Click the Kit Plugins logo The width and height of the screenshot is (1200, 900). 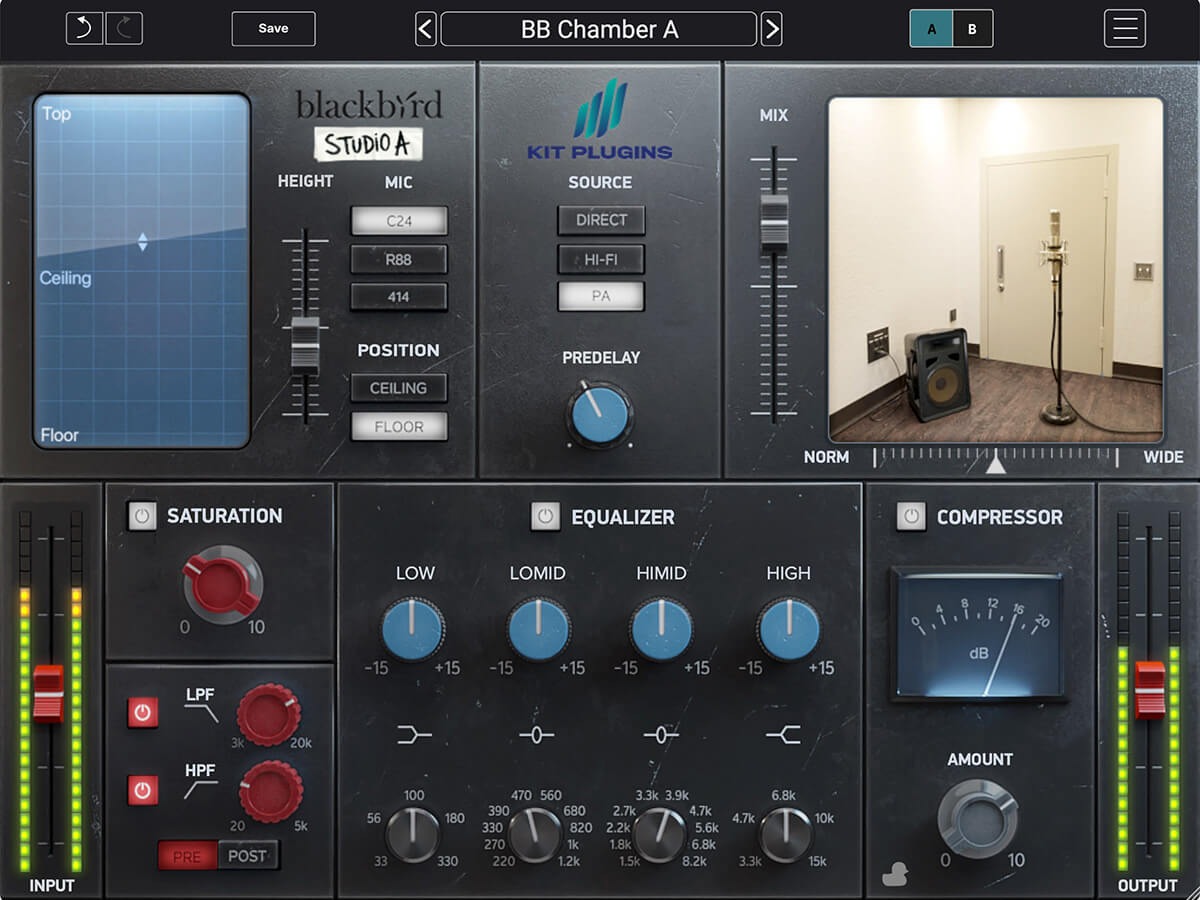tap(600, 122)
